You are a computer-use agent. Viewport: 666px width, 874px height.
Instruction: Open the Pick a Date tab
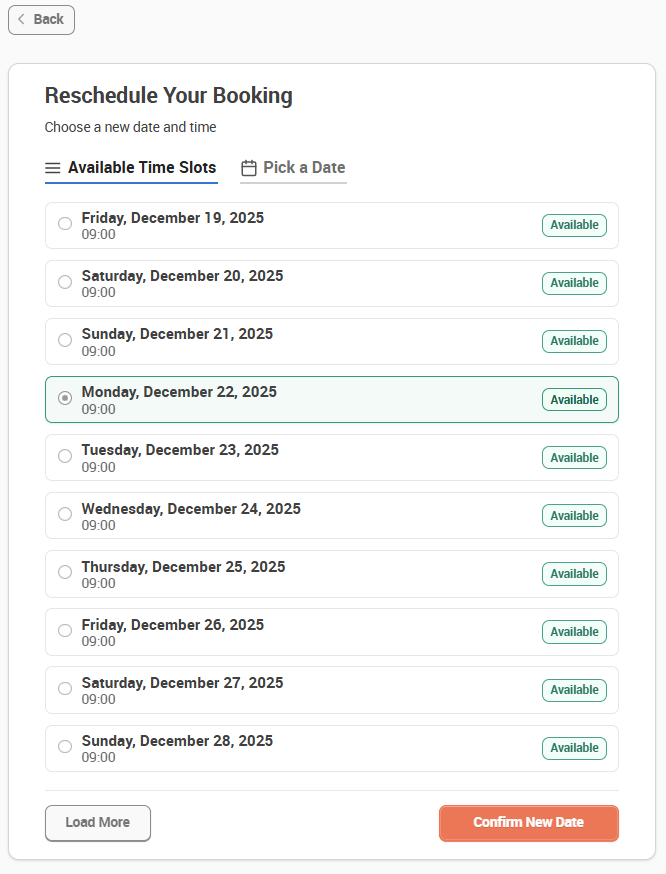[x=293, y=168]
